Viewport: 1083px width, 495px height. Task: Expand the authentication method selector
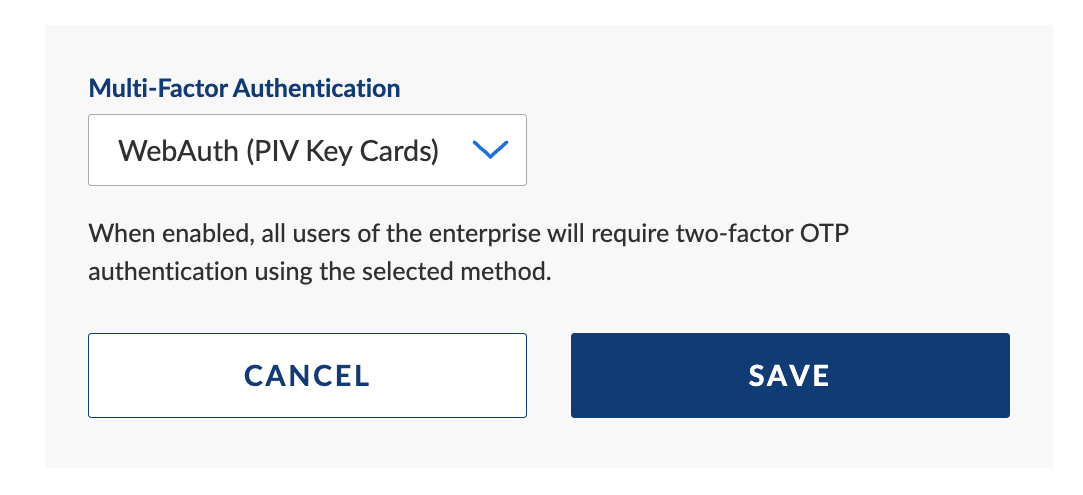click(307, 150)
